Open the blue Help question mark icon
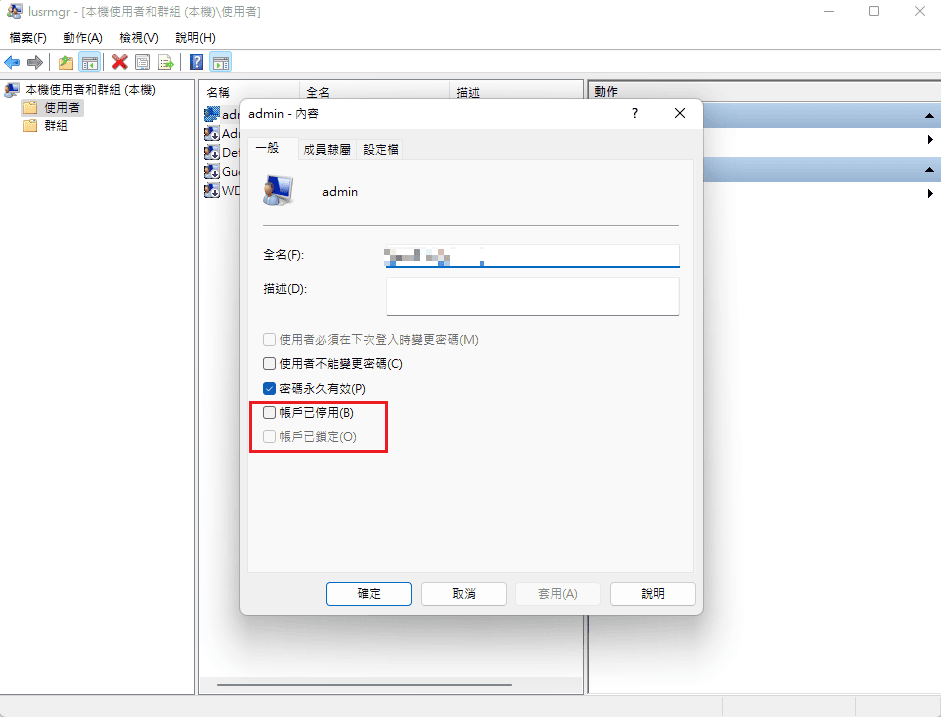Screen dimensions: 941x717 196,62
